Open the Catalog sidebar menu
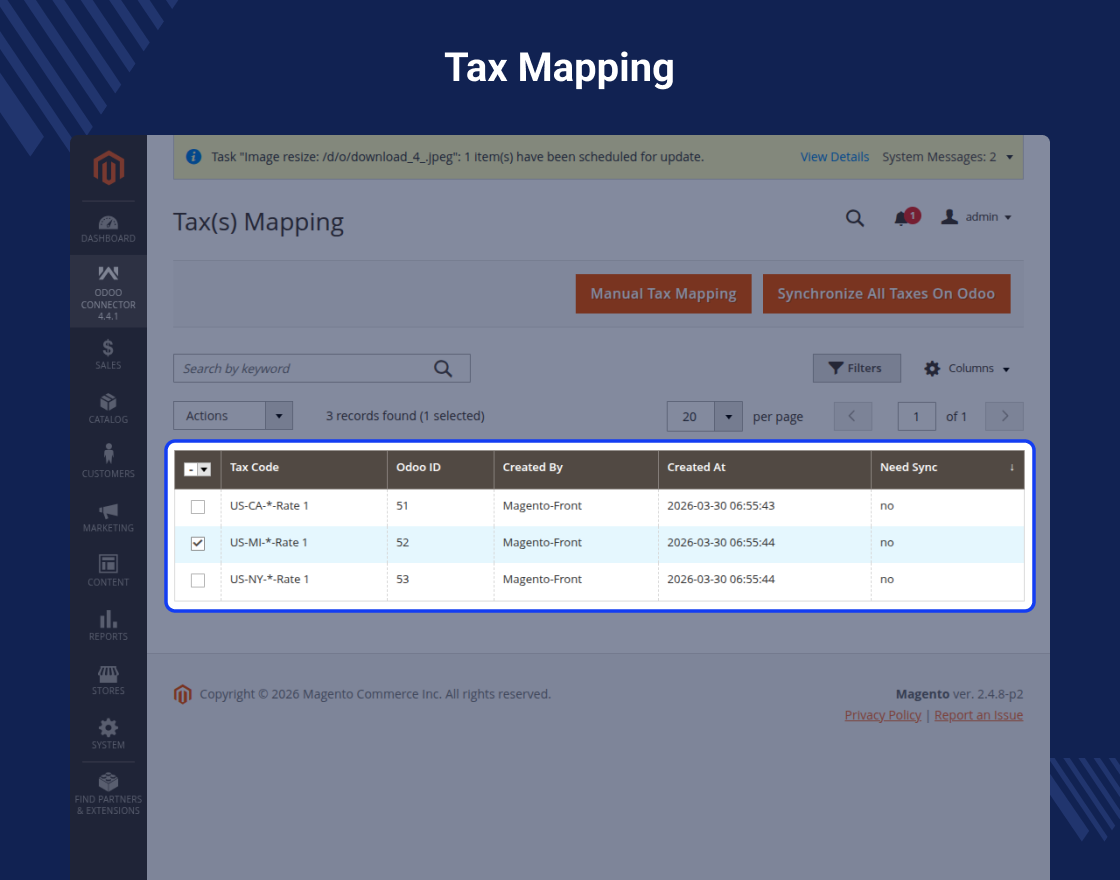This screenshot has width=1120, height=880. [109, 409]
